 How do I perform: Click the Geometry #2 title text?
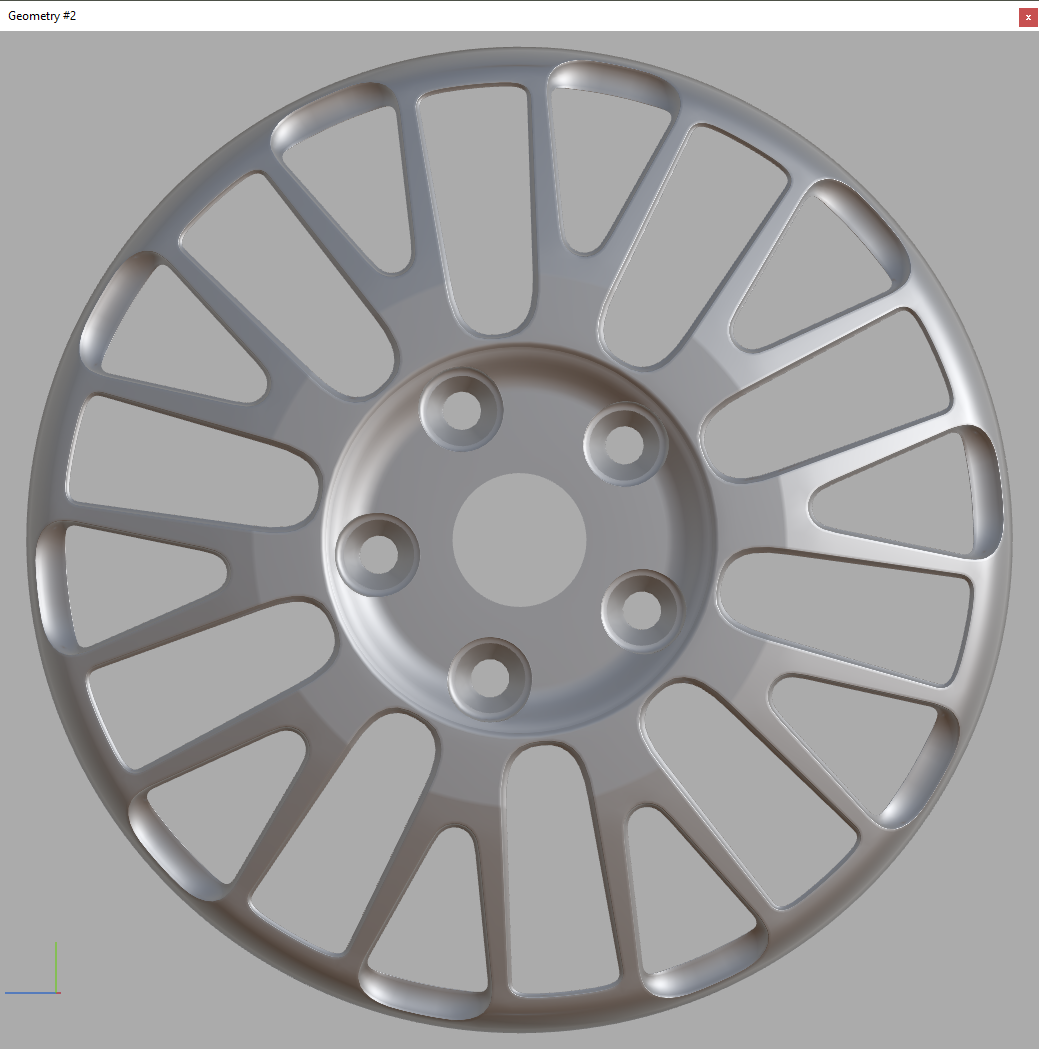point(42,16)
